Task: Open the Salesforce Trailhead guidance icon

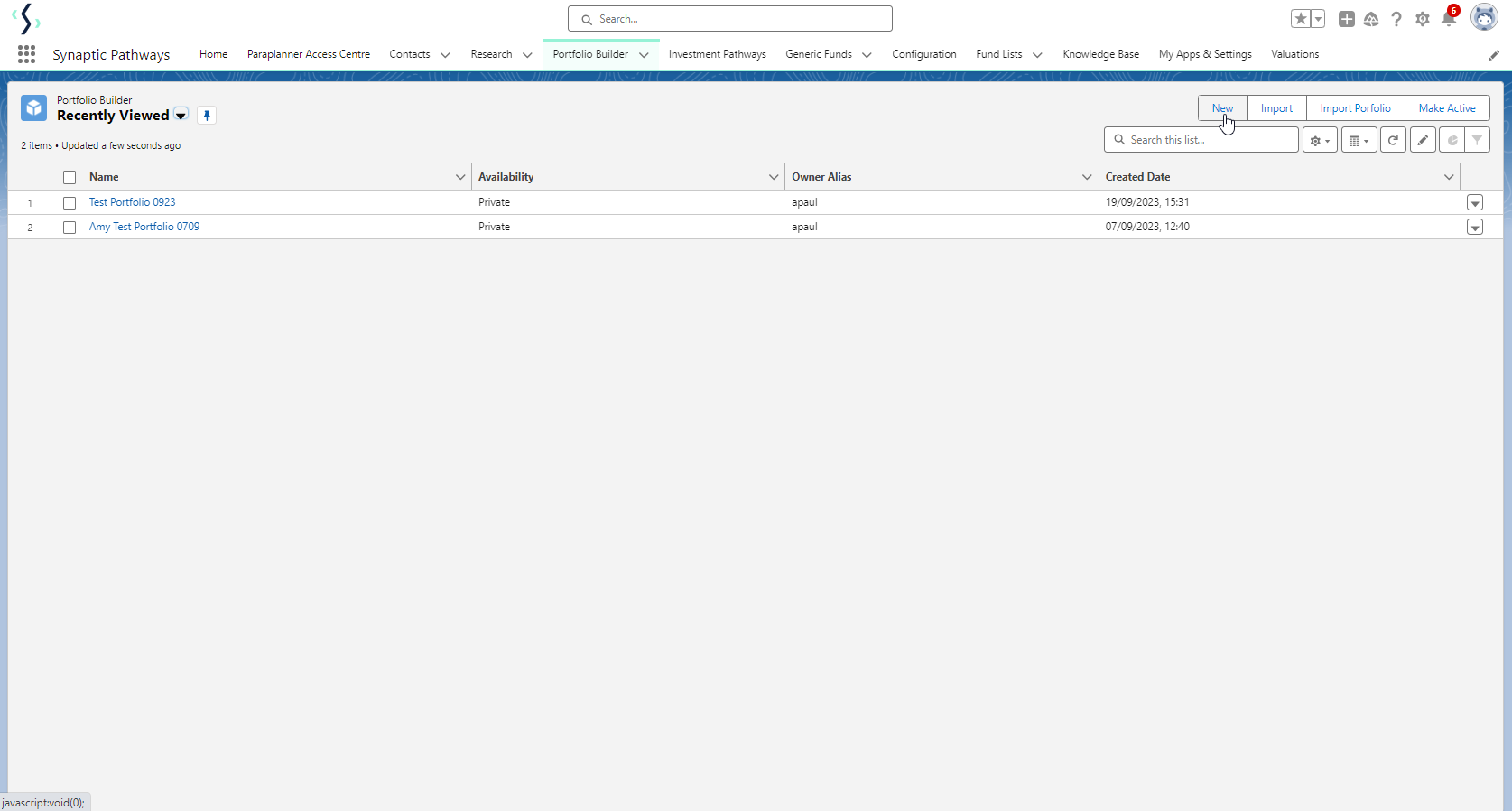Action: 1371,19
